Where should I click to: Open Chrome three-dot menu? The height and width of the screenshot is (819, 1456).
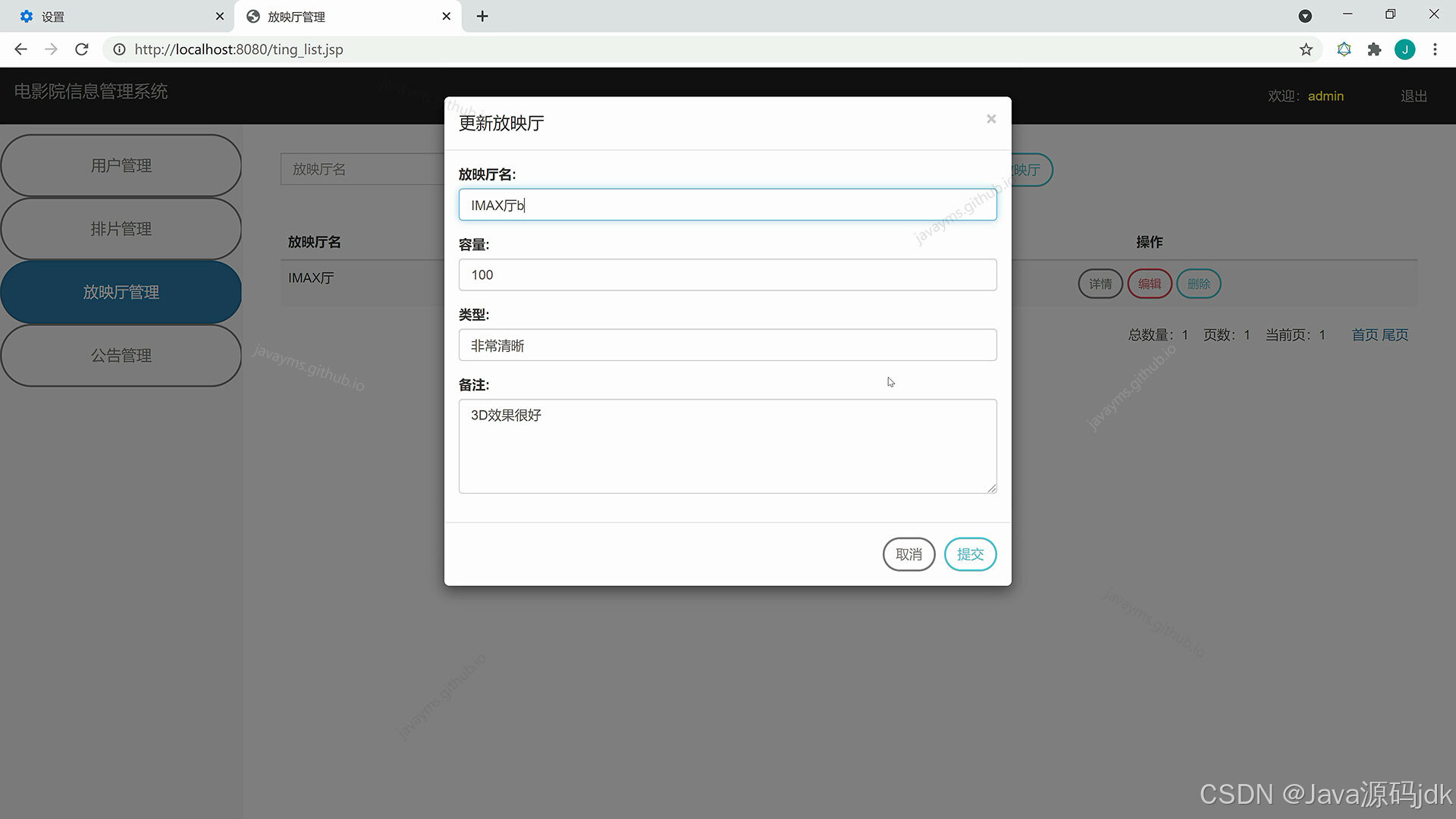[1435, 49]
